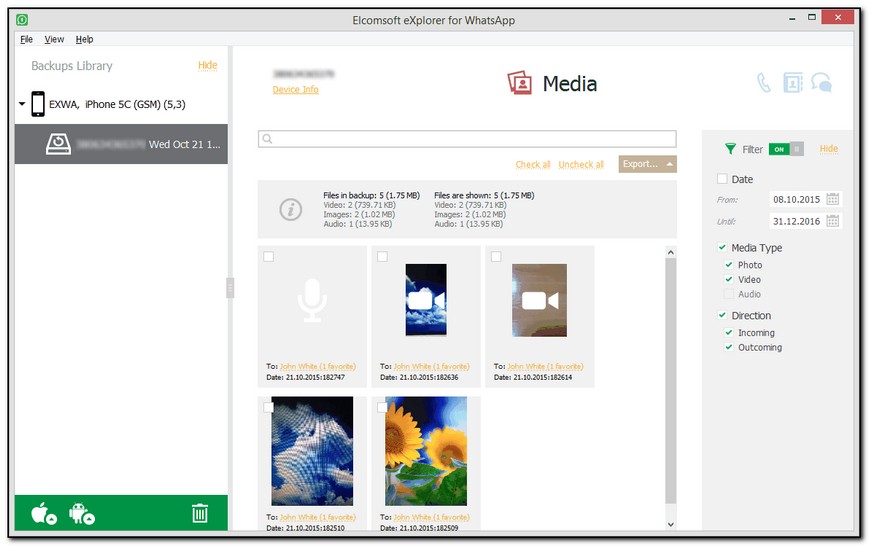This screenshot has width=869, height=546.
Task: Uncheck the Incoming direction checkbox
Action: coord(729,333)
